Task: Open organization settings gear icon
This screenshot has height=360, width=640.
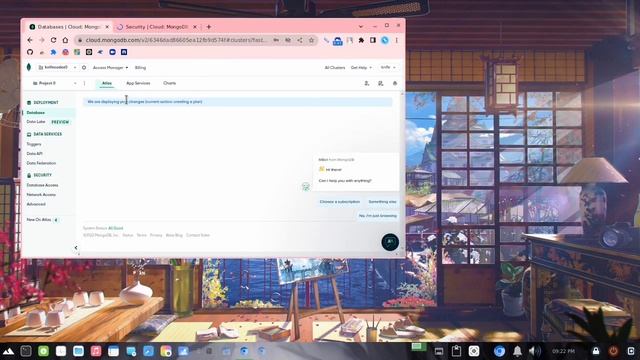Action: point(84,67)
